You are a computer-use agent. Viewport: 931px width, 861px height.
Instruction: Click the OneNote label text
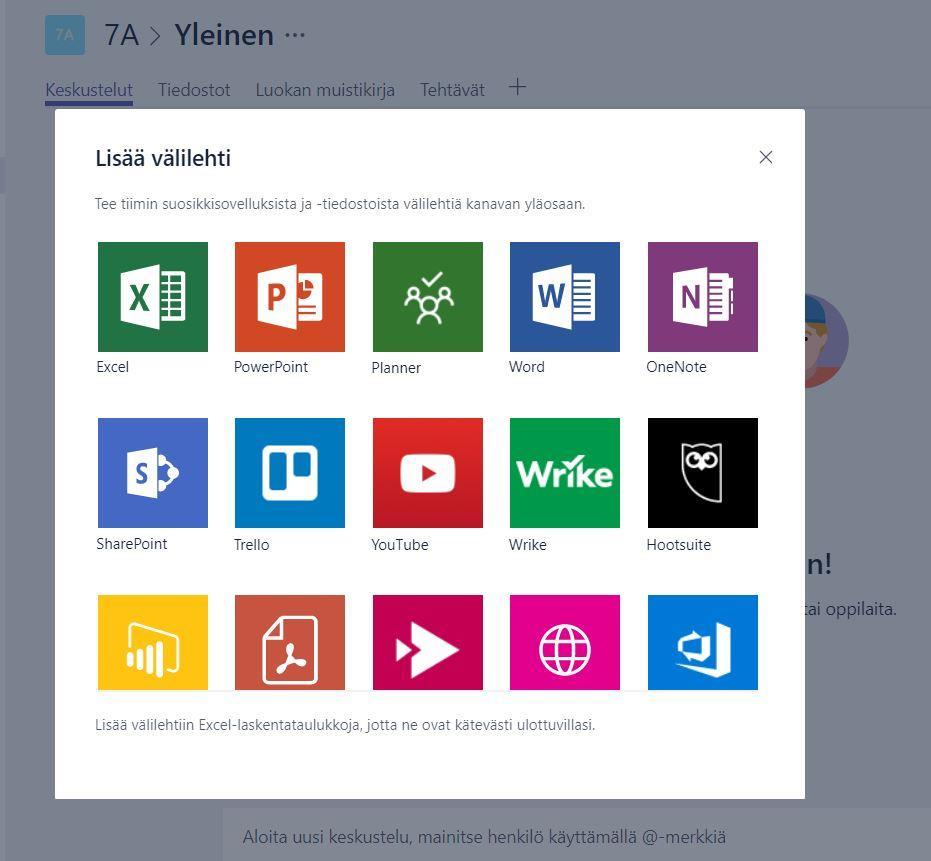pos(676,367)
